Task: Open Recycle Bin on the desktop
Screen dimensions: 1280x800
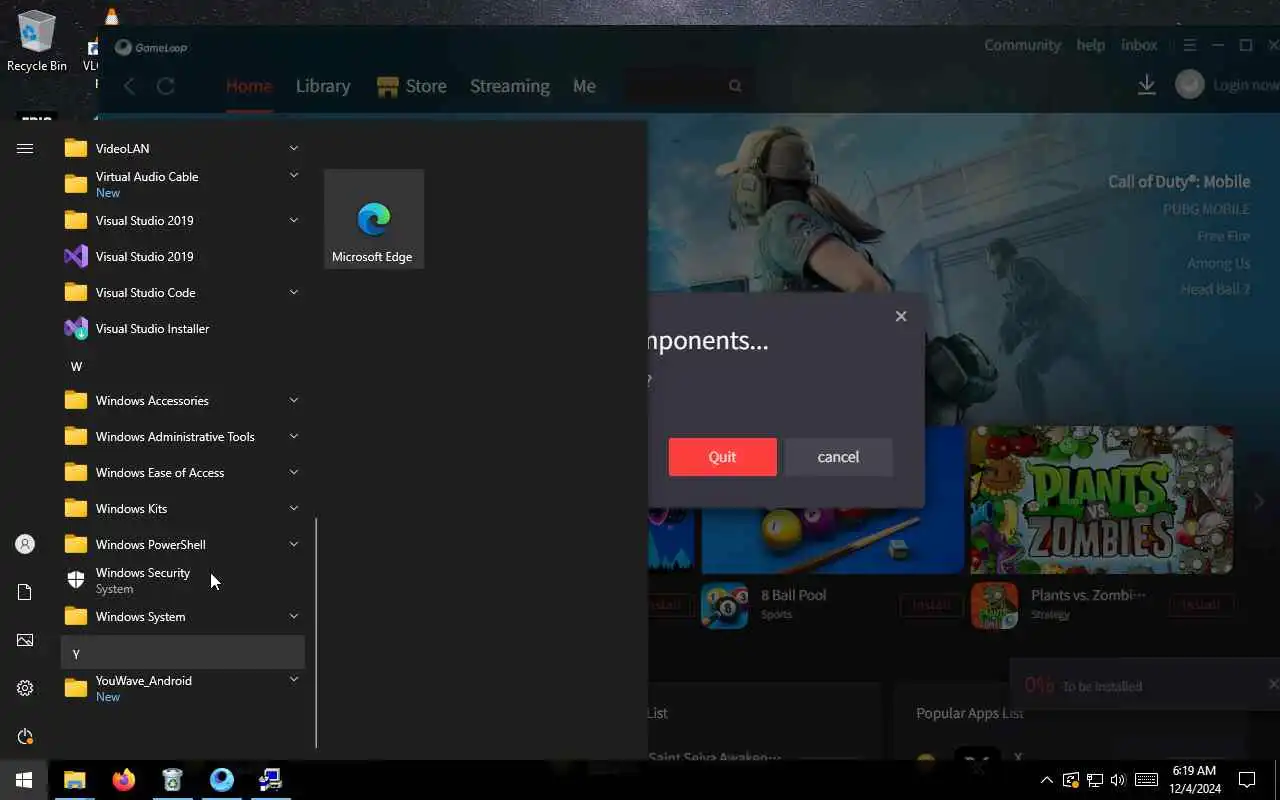Action: click(37, 42)
